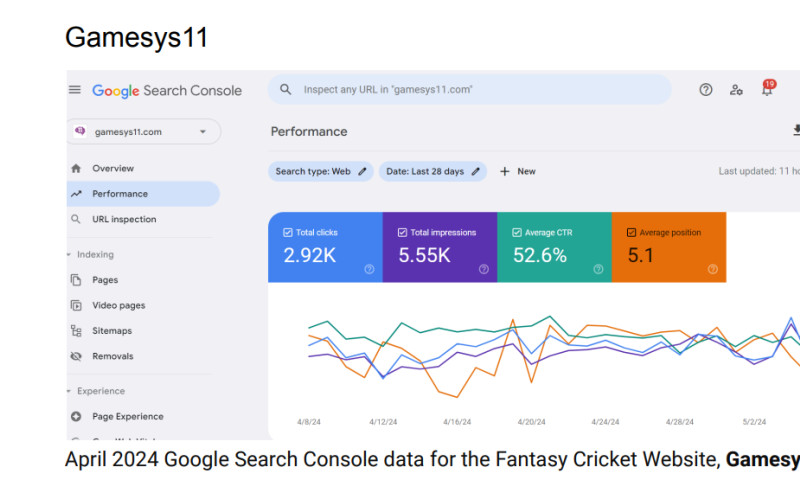Toggle the Average CTR checkbox
Viewport: 800px width, 480px height.
(517, 233)
